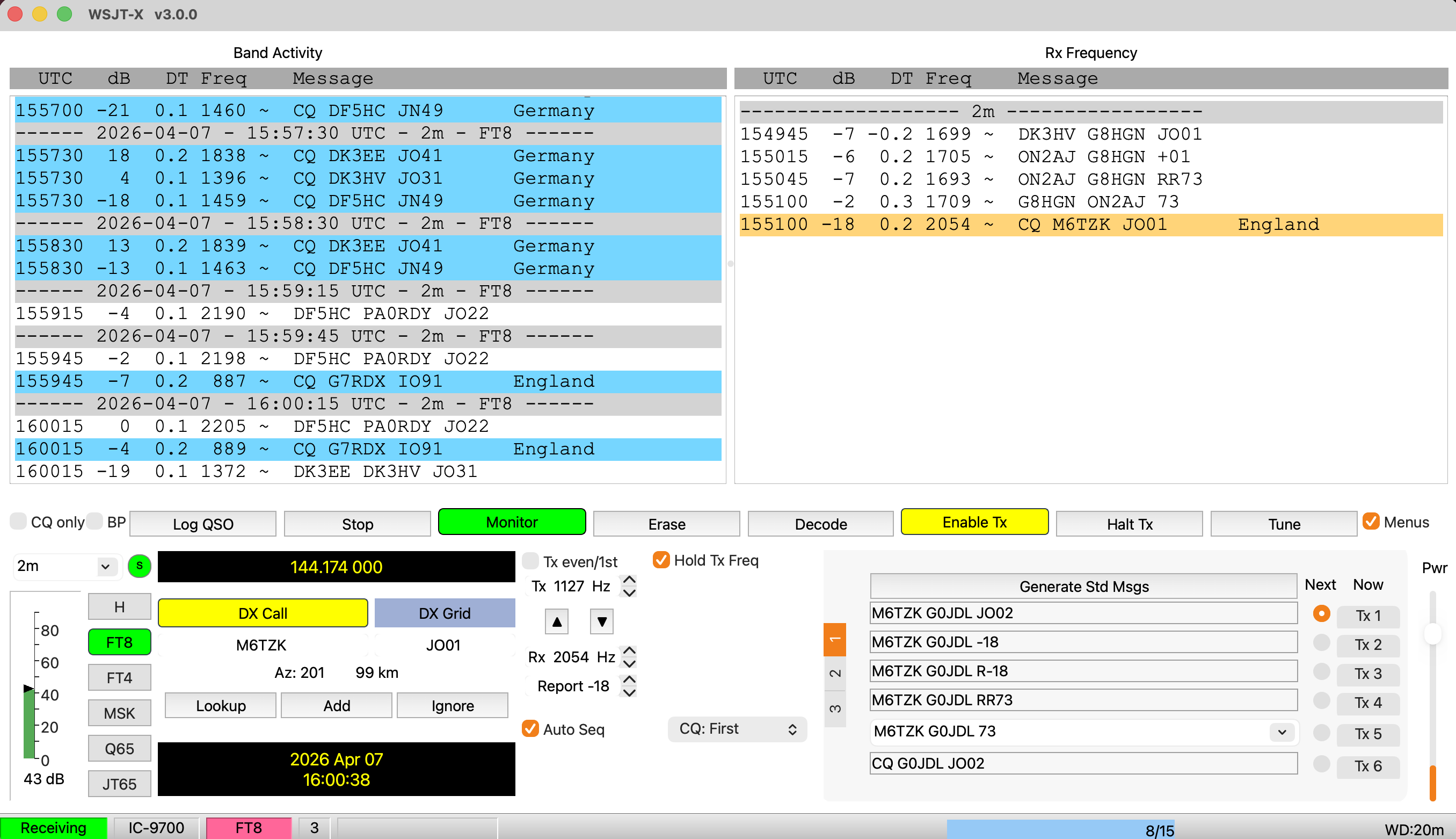This screenshot has height=839, width=1456.
Task: Expand the Tx 5 message dropdown
Action: point(1282,732)
